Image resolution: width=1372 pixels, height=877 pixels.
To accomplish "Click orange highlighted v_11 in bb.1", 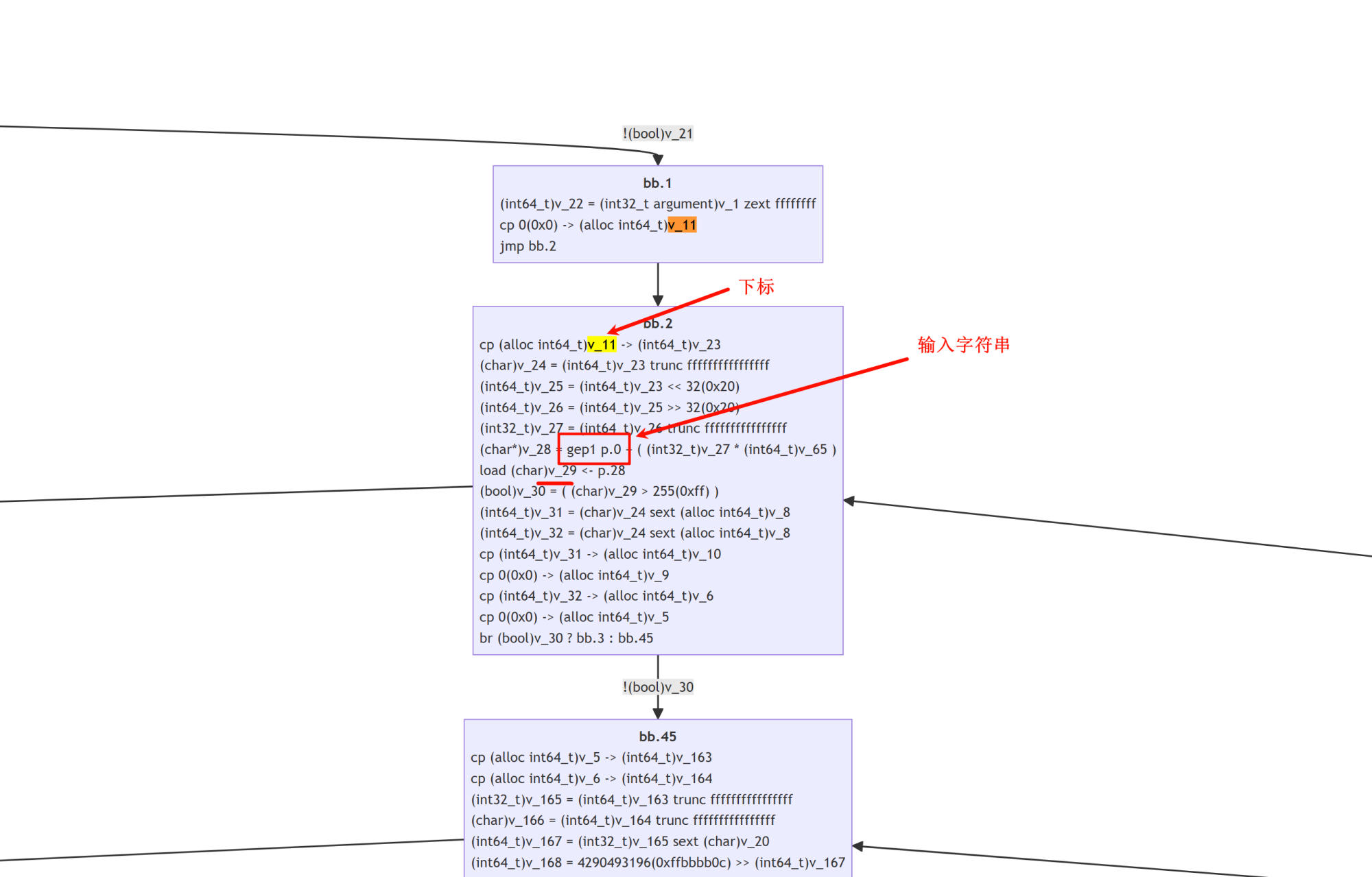I will click(x=682, y=225).
